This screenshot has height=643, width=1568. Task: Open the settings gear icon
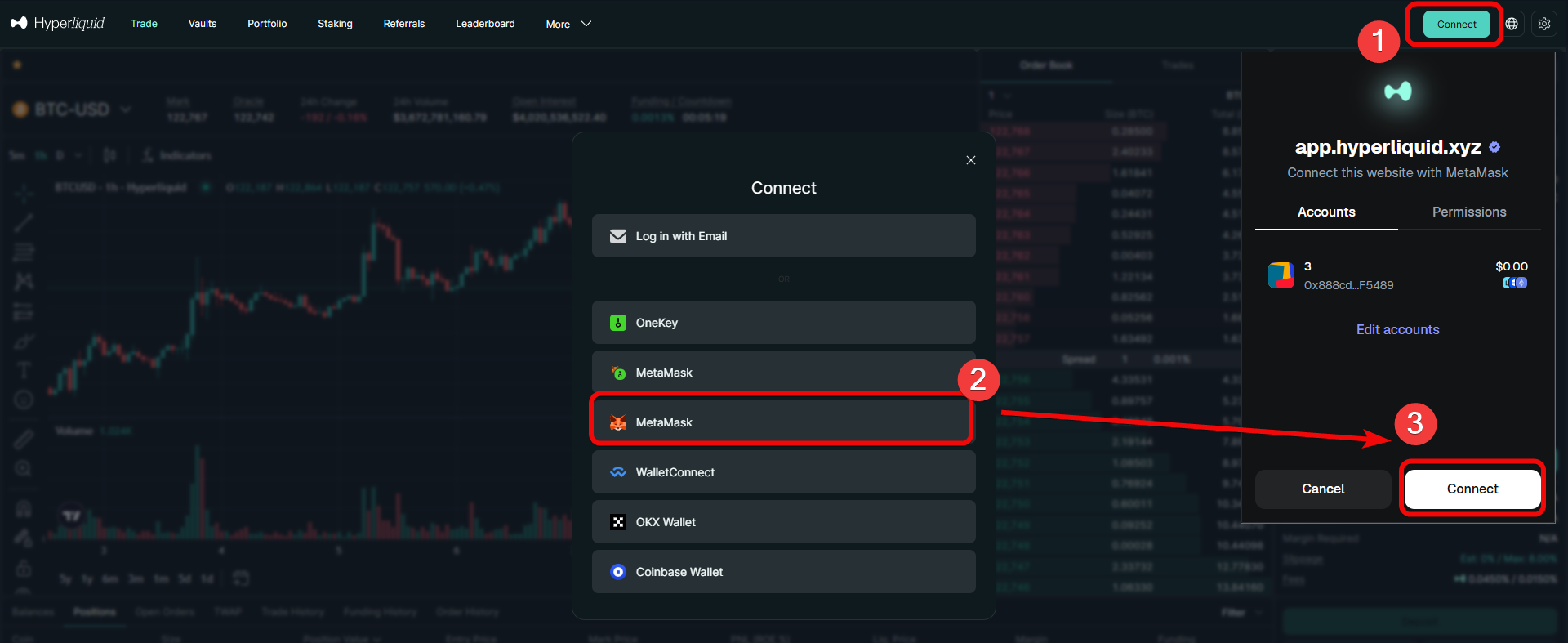pos(1543,24)
